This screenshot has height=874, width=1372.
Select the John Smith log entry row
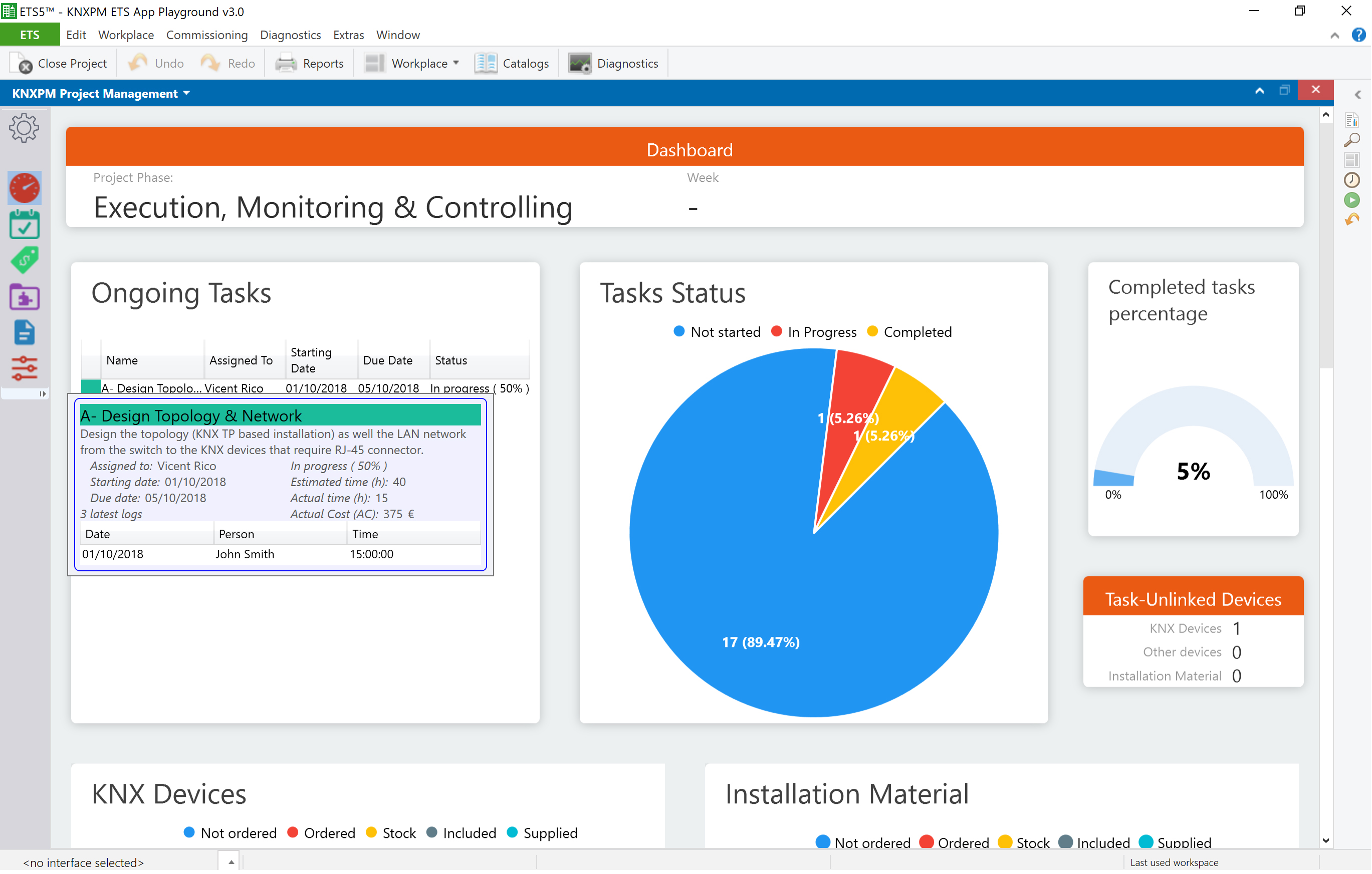point(280,554)
